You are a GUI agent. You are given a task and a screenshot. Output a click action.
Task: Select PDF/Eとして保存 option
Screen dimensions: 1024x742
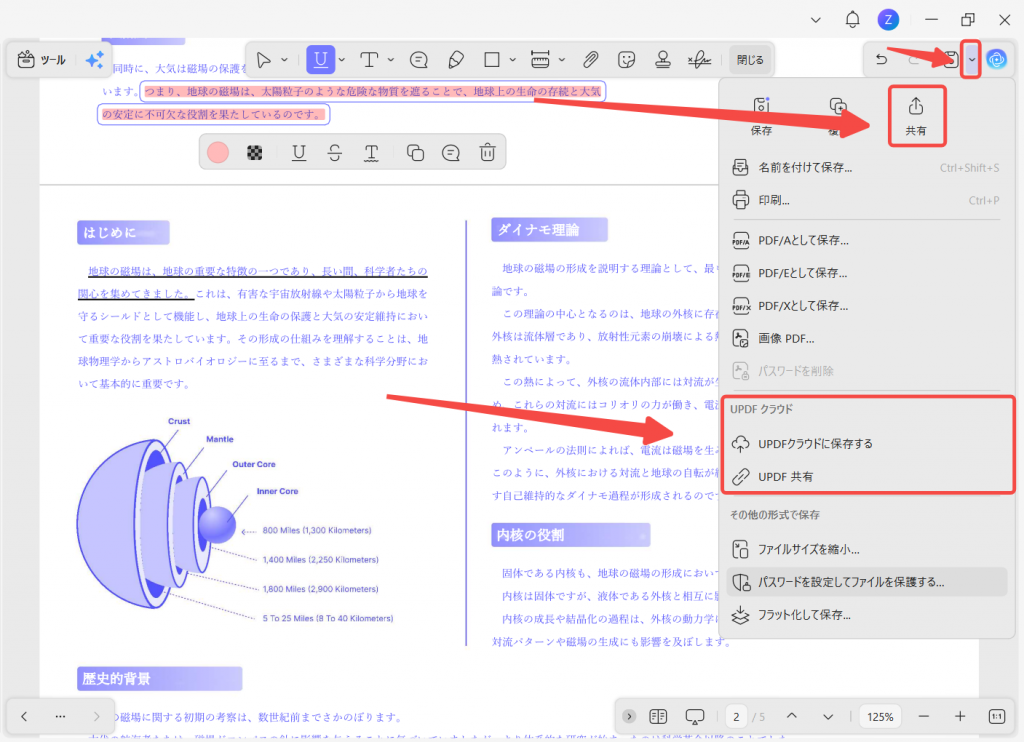click(866, 273)
